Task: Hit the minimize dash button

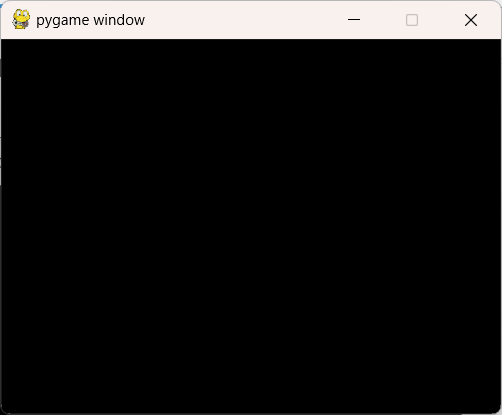Action: coord(354,20)
